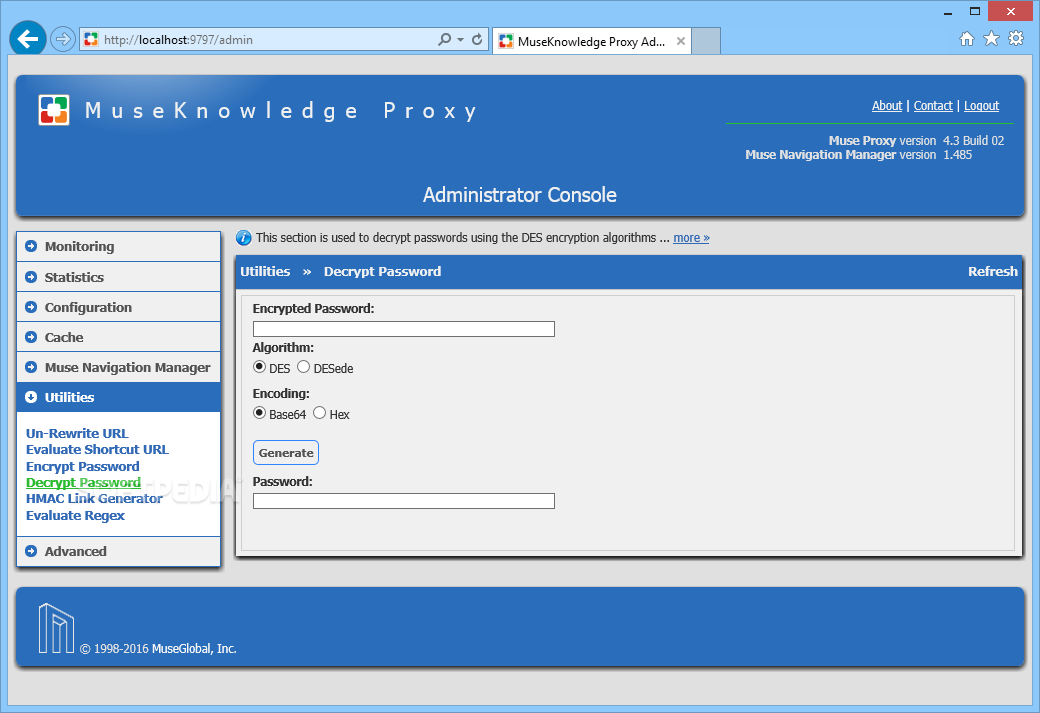Screen dimensions: 1040x713
Task: Open the Contact link
Action: coord(933,105)
